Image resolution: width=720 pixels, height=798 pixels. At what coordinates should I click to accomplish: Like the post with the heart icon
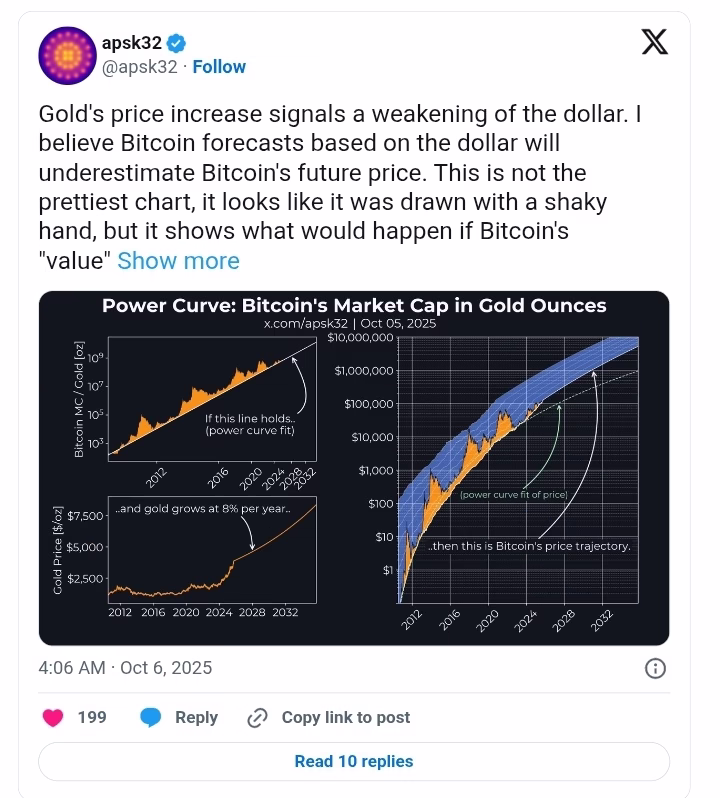(55, 717)
